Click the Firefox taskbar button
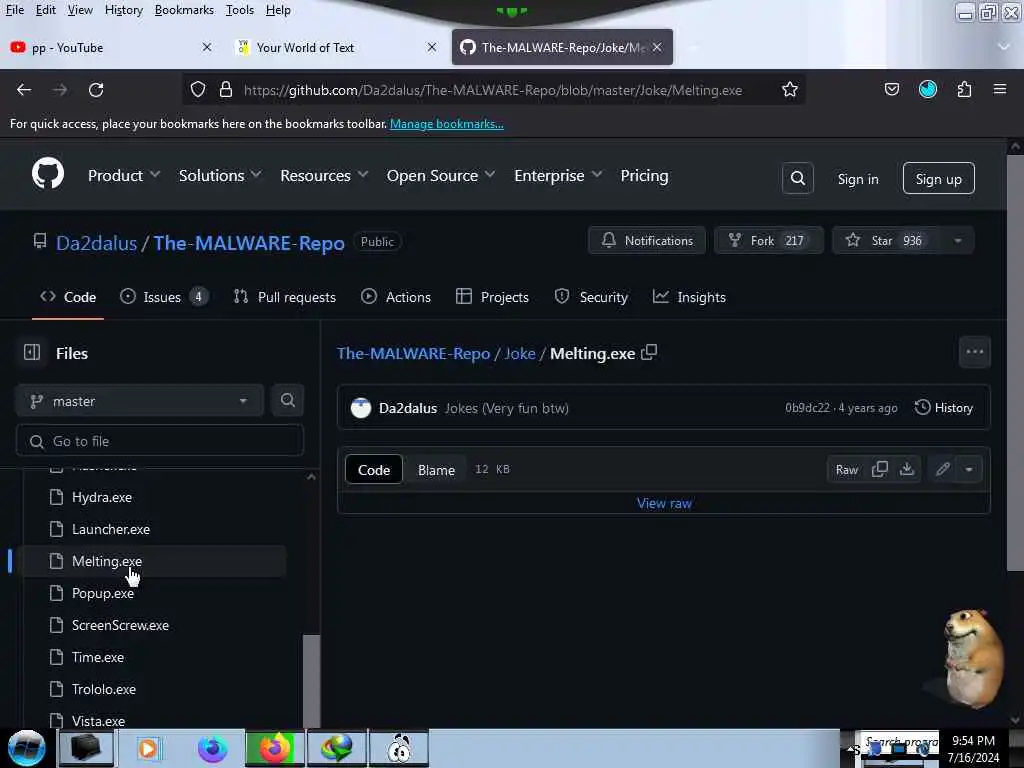This screenshot has height=768, width=1024. click(x=274, y=748)
